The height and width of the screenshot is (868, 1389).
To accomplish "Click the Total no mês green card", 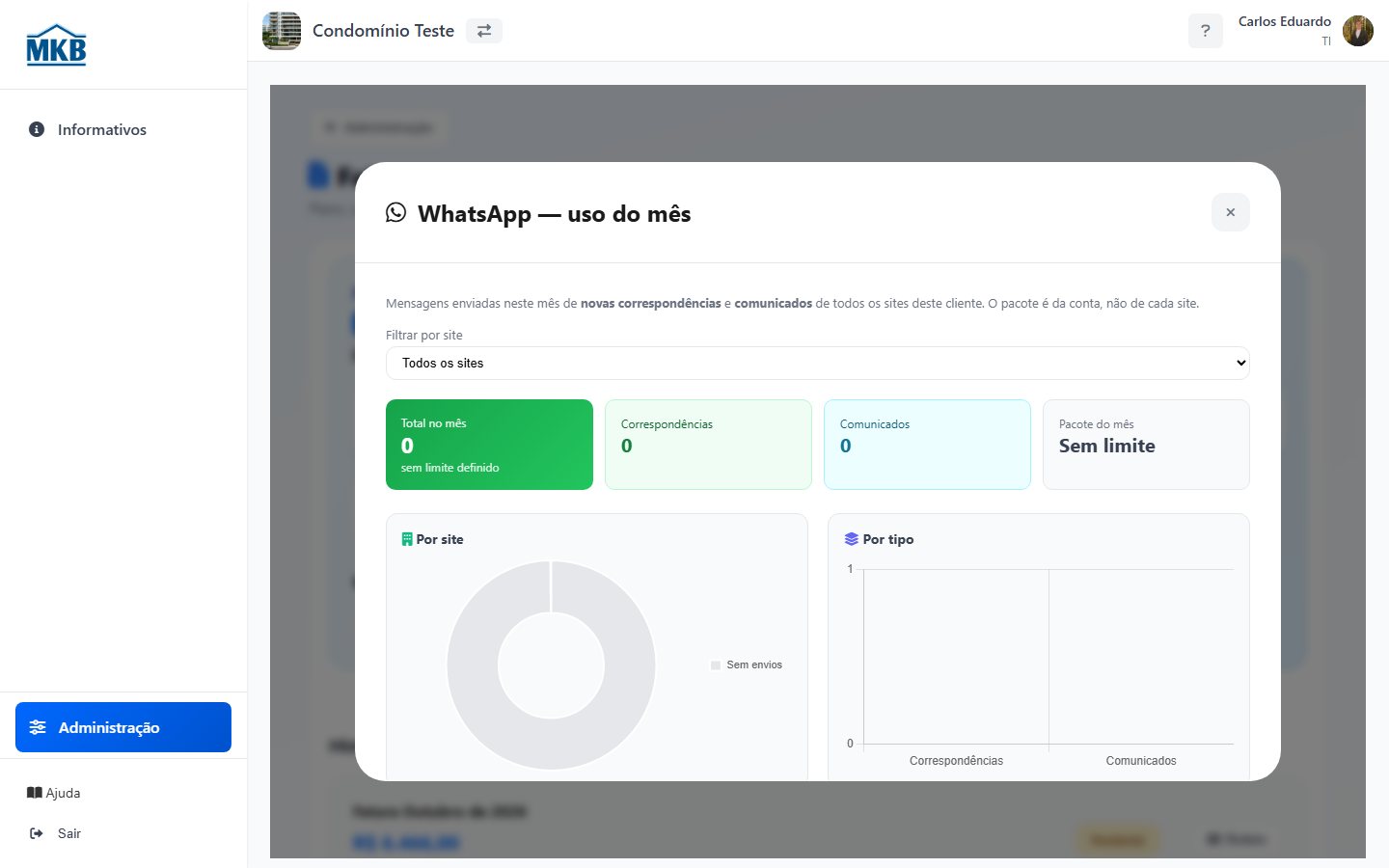I will pos(489,445).
